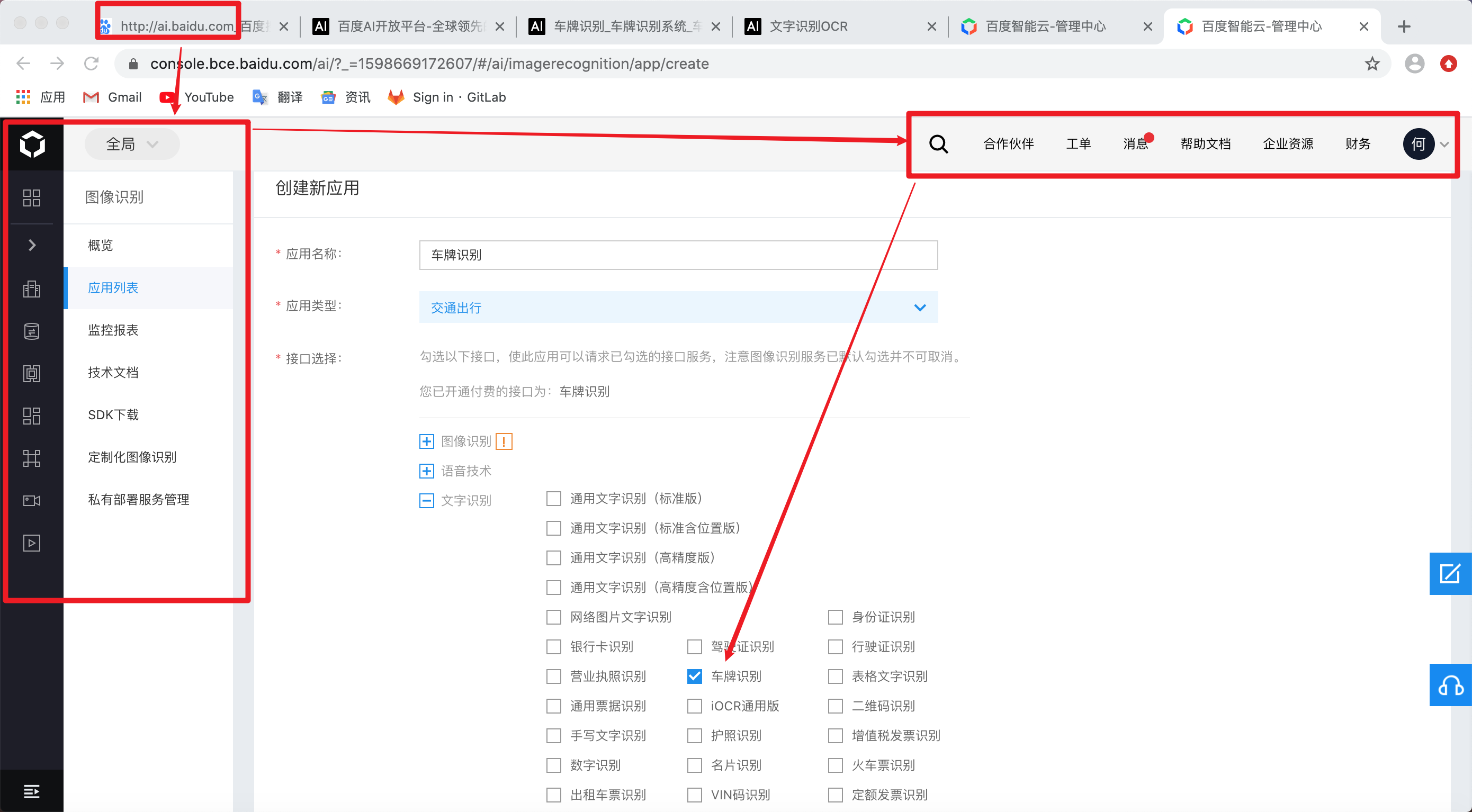Click the 全局 dashboard grid icon

(x=31, y=197)
